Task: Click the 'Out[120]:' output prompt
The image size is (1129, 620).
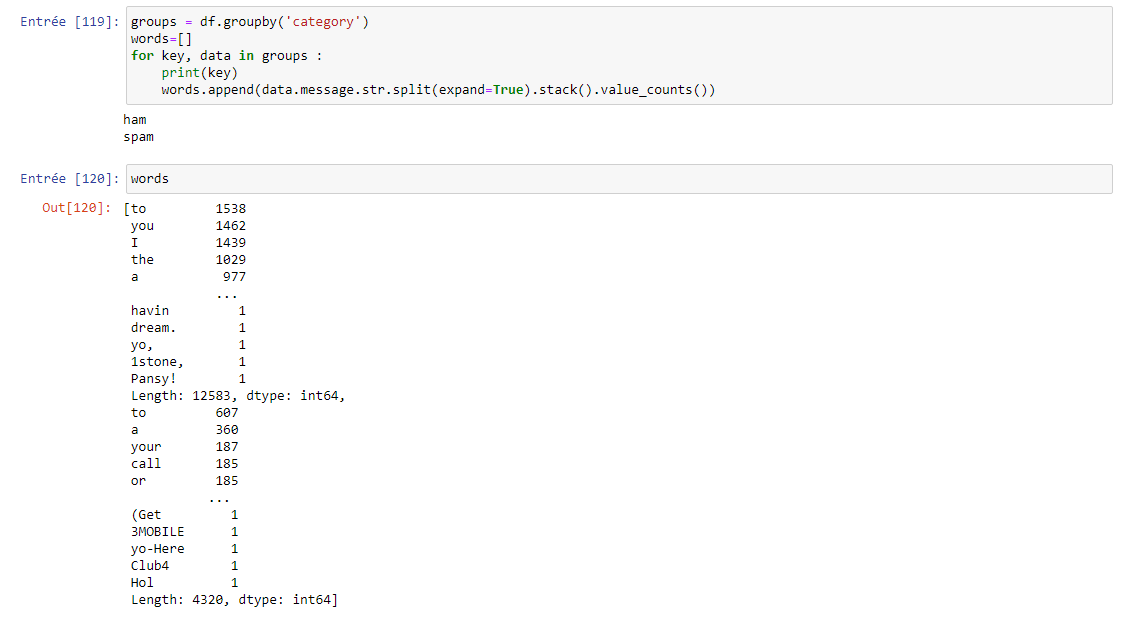Action: (x=76, y=209)
